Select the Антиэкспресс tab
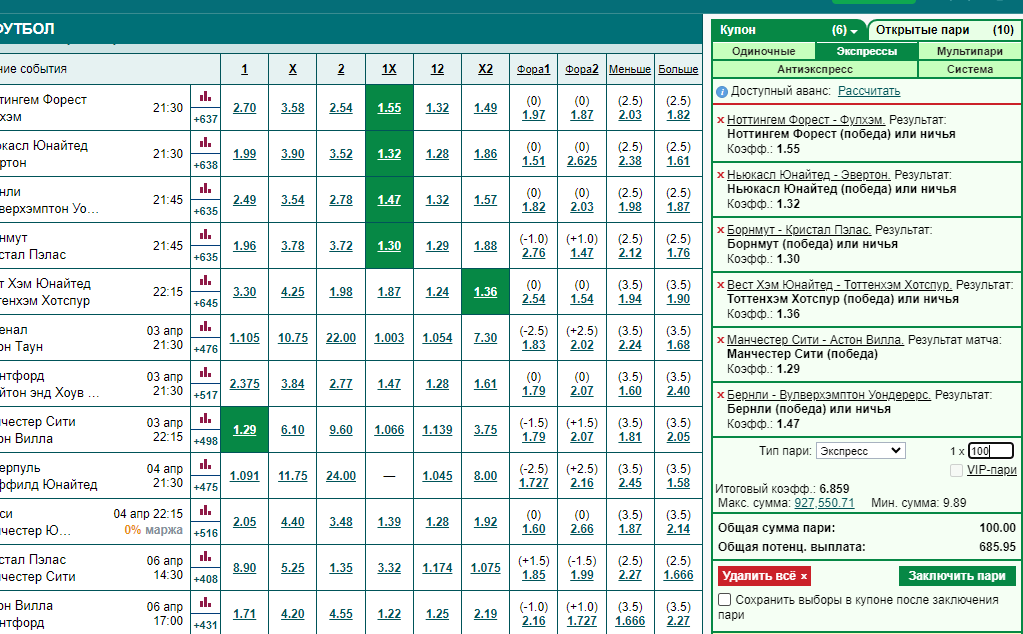 click(x=815, y=69)
